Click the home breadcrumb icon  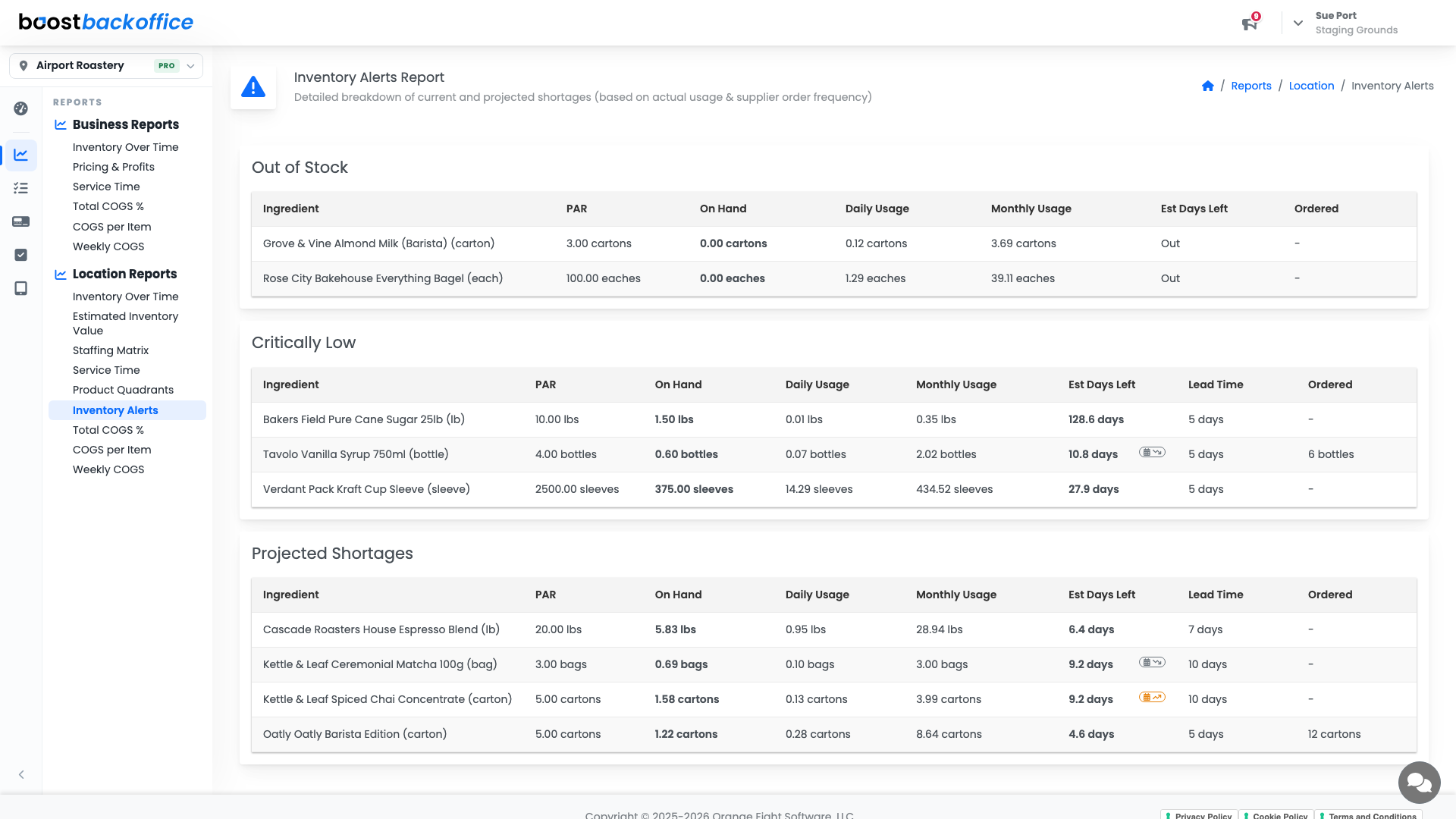pyautogui.click(x=1208, y=86)
